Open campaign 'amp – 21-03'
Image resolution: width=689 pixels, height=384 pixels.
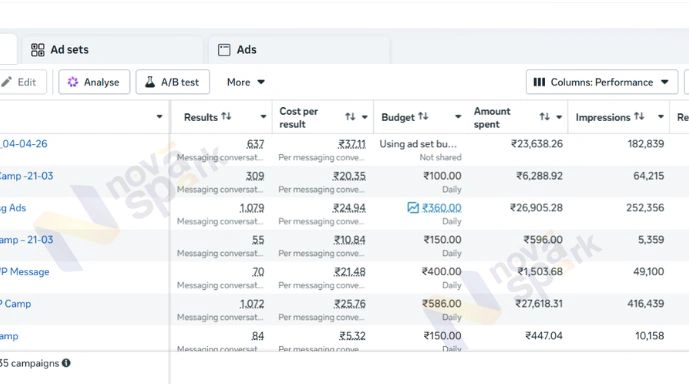[26, 240]
